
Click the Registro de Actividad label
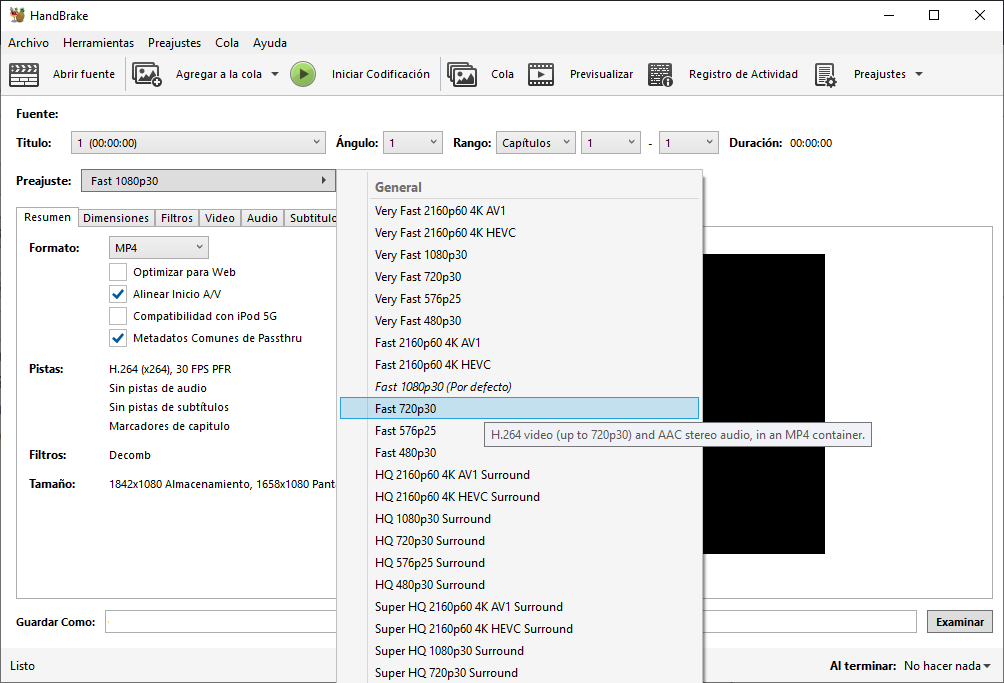(743, 74)
